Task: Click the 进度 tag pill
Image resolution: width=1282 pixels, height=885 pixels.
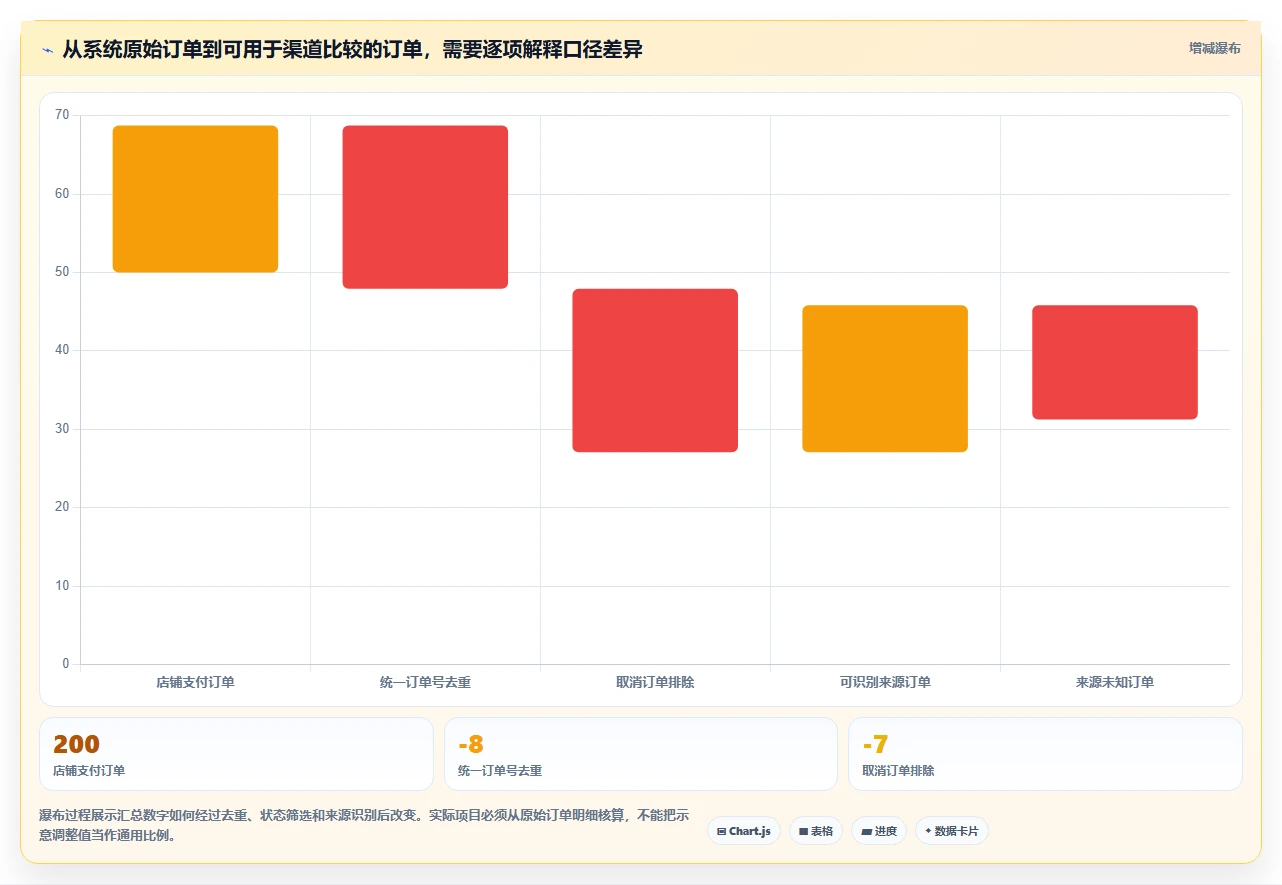Action: [879, 831]
